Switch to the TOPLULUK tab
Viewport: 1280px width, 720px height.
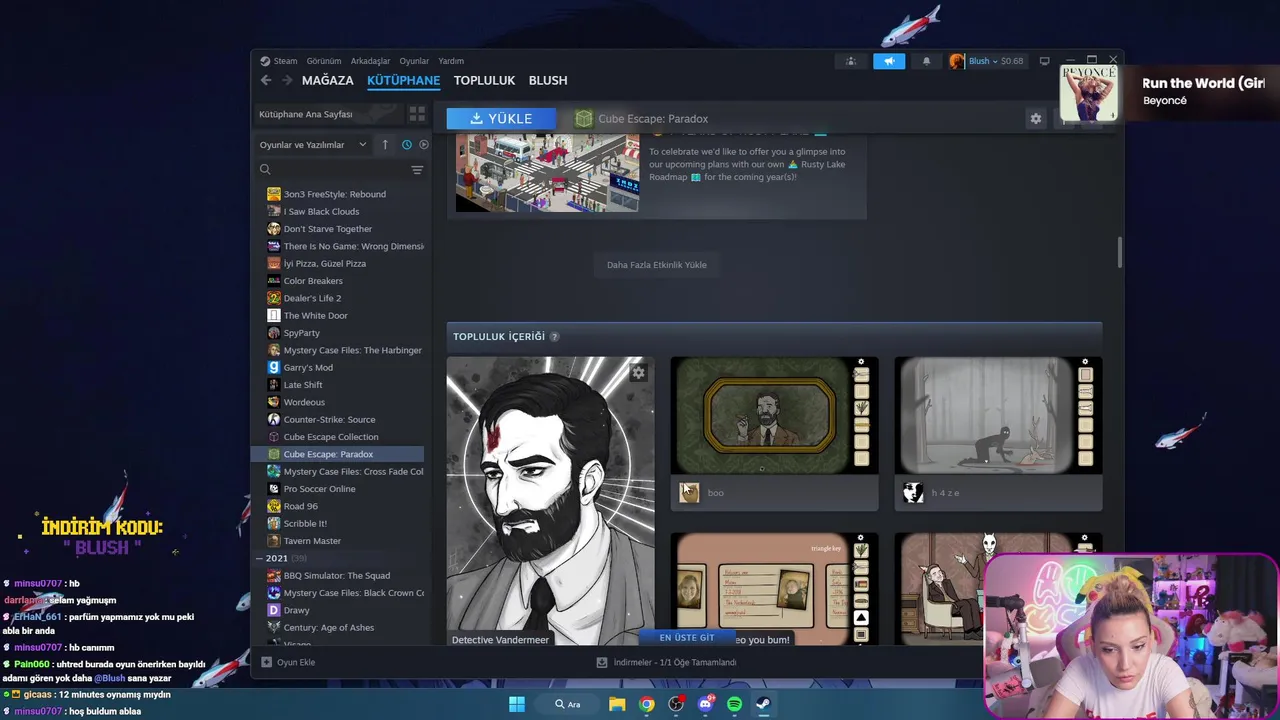coord(484,80)
